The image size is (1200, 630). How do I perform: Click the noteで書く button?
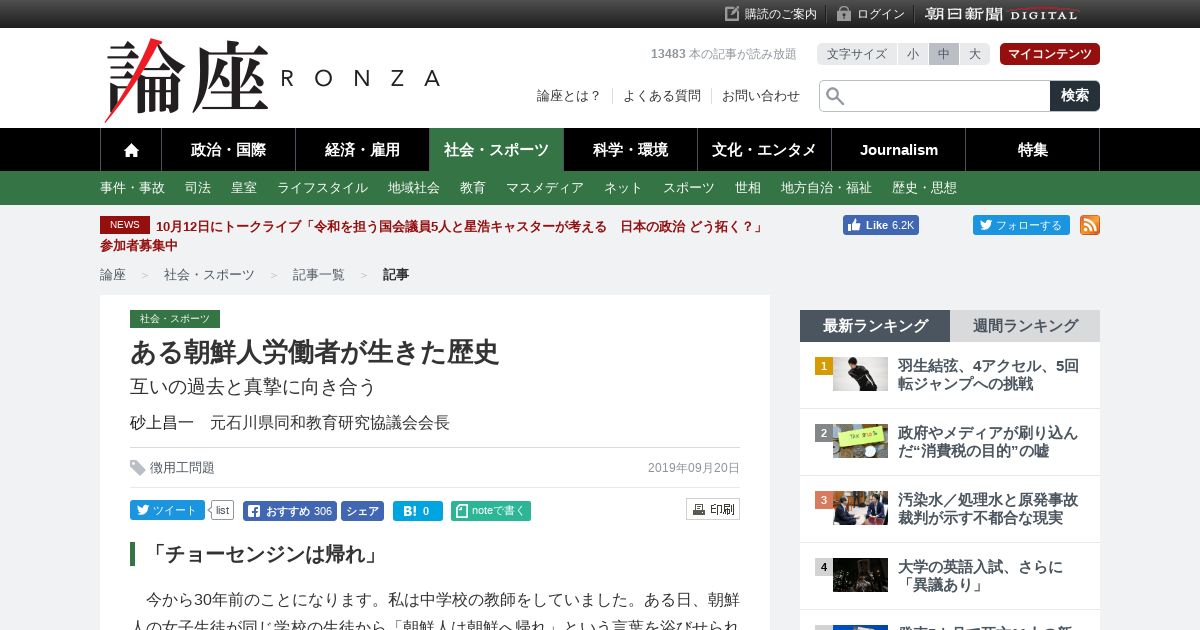(491, 511)
